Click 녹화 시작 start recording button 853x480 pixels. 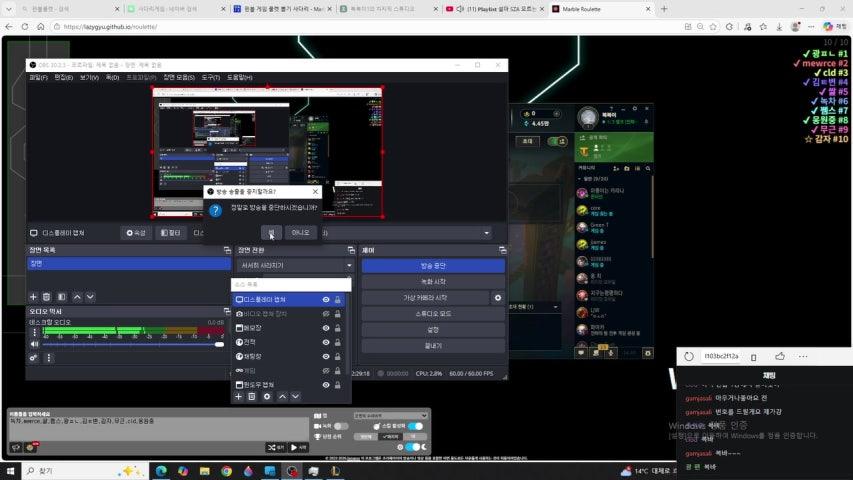[433, 281]
